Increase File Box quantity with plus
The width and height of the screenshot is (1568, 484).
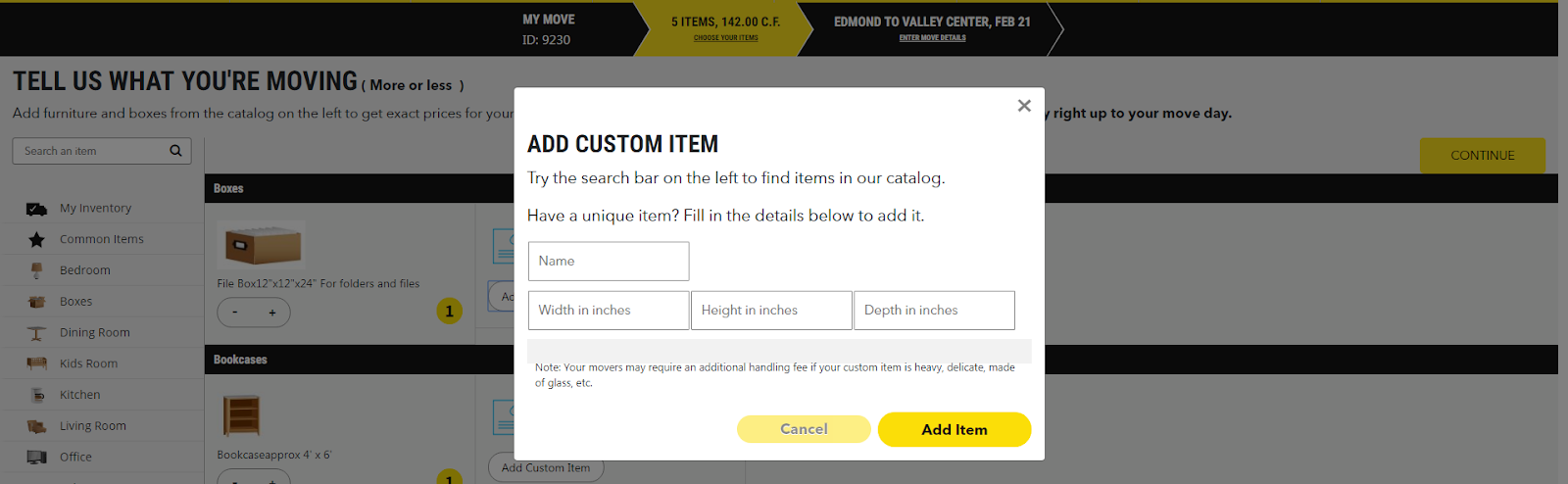coord(272,313)
